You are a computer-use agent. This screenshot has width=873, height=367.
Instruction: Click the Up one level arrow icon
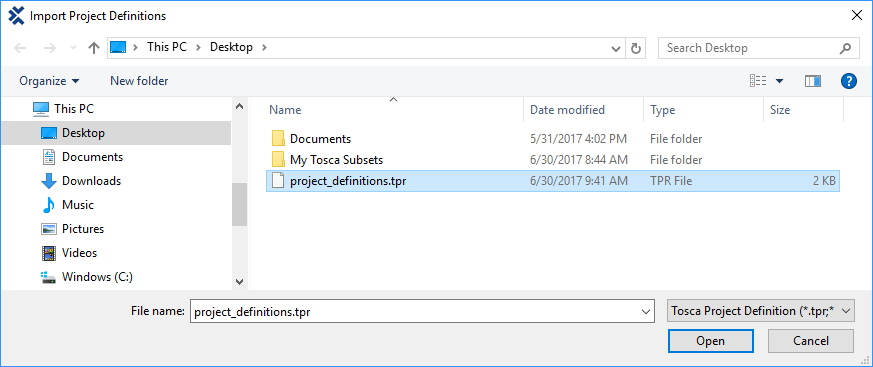(94, 48)
